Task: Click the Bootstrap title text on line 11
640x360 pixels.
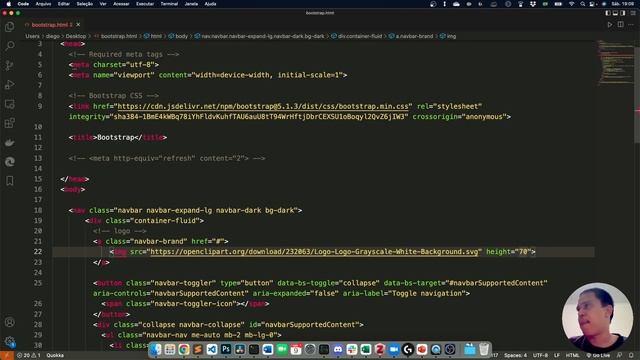Action: click(x=116, y=138)
